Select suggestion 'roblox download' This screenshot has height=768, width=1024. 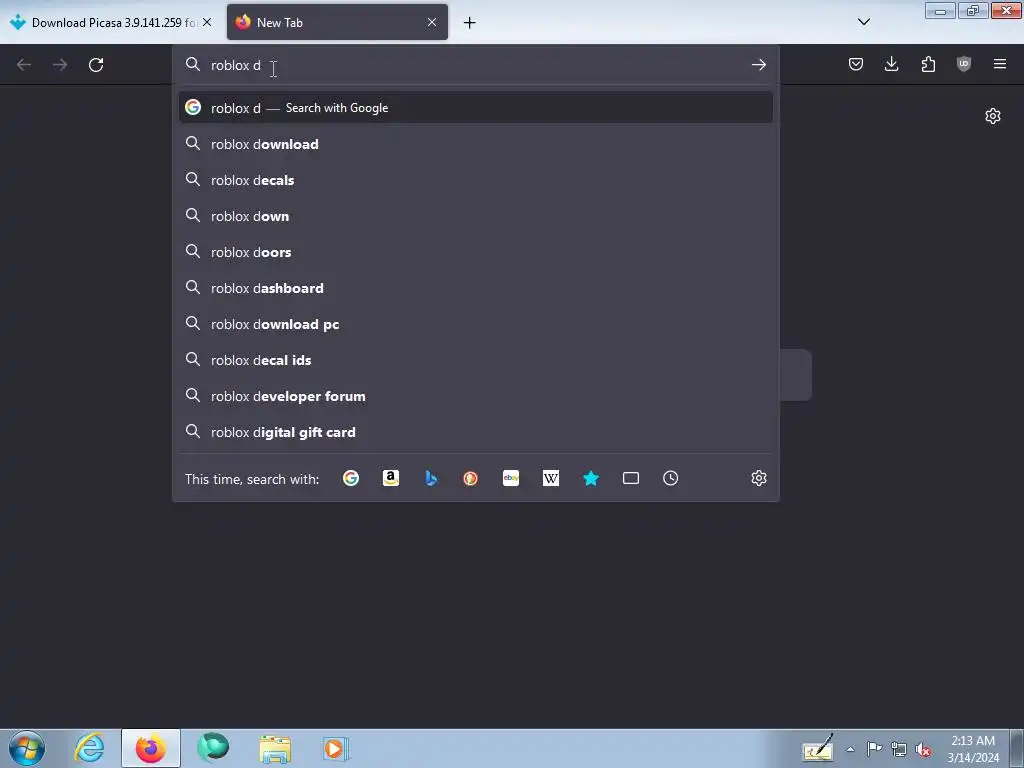pyautogui.click(x=475, y=144)
